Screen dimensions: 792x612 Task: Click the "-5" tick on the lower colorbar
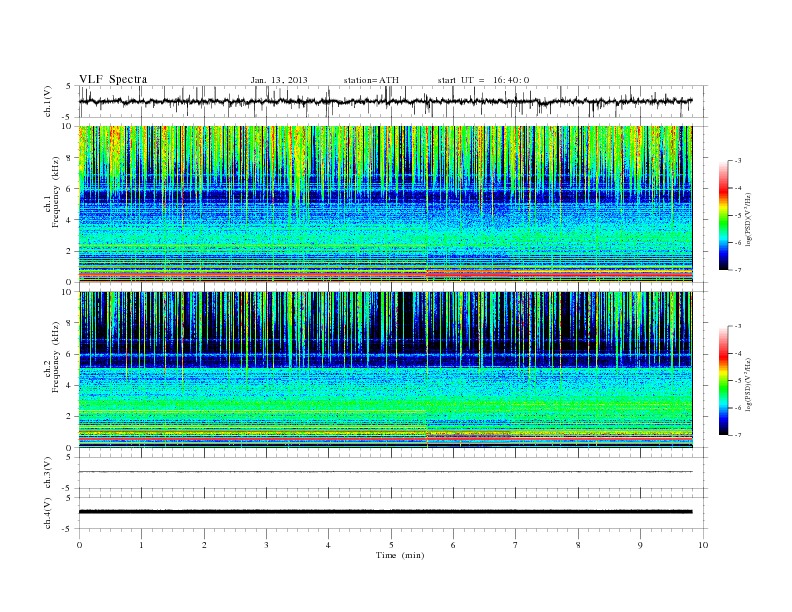click(738, 380)
